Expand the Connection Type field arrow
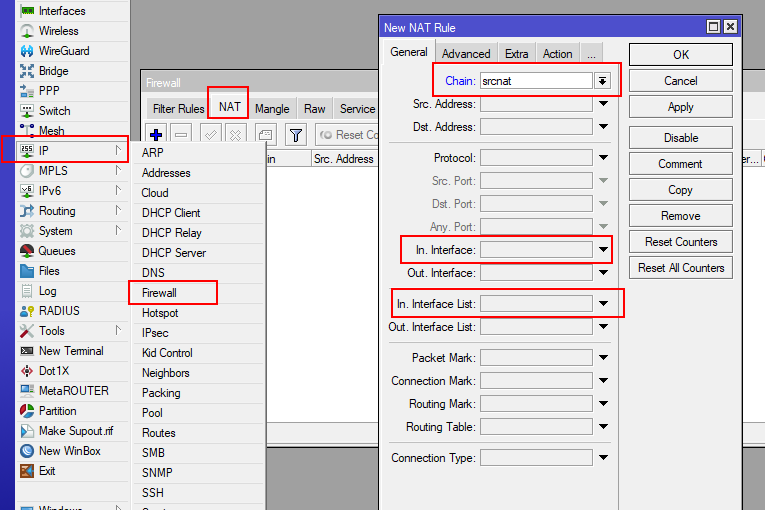Image resolution: width=765 pixels, height=510 pixels. pyautogui.click(x=603, y=458)
